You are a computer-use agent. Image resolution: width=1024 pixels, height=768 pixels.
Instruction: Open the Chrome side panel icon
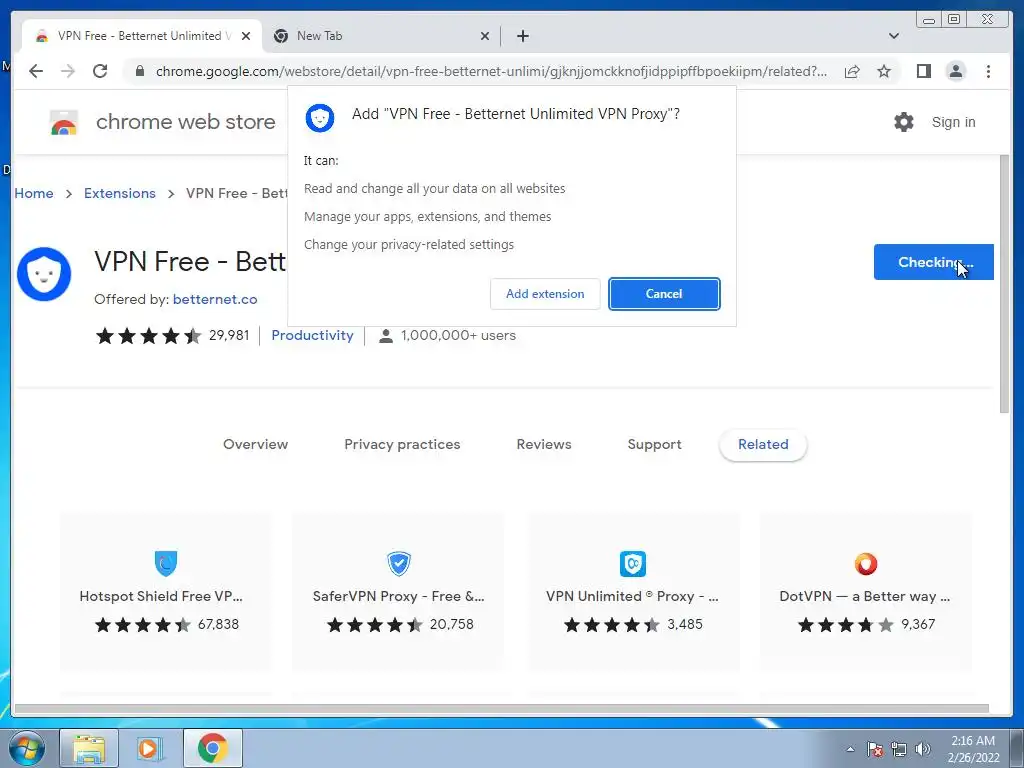click(923, 71)
